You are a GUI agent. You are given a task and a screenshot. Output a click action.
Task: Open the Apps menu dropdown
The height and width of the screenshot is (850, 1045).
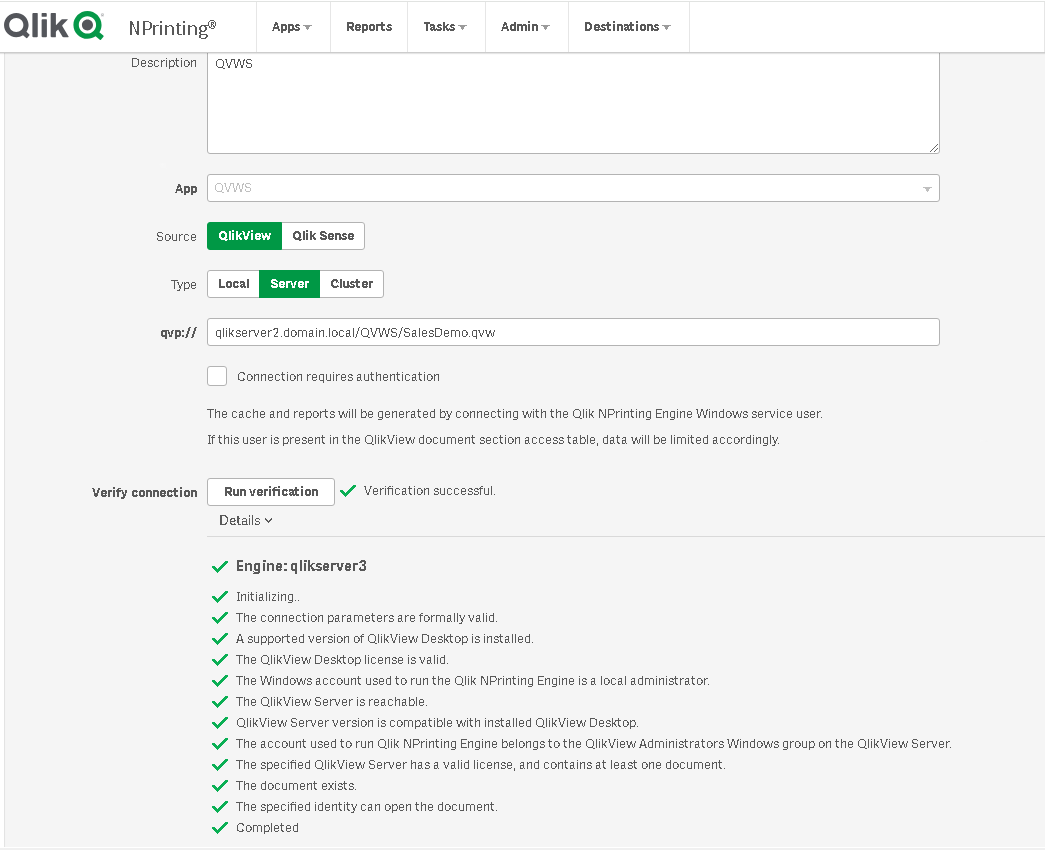[292, 27]
